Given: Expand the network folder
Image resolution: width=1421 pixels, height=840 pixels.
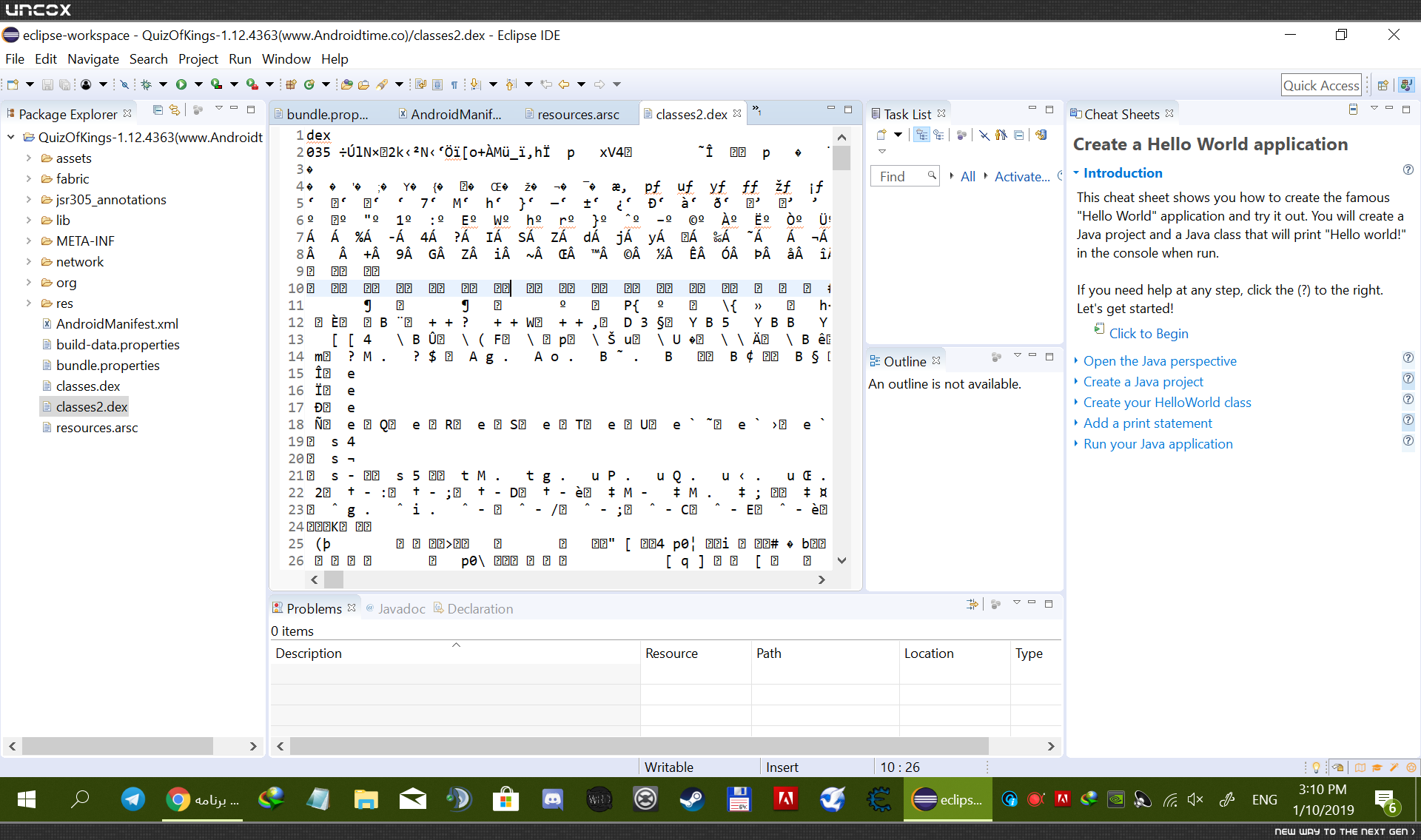Looking at the screenshot, I should (28, 262).
